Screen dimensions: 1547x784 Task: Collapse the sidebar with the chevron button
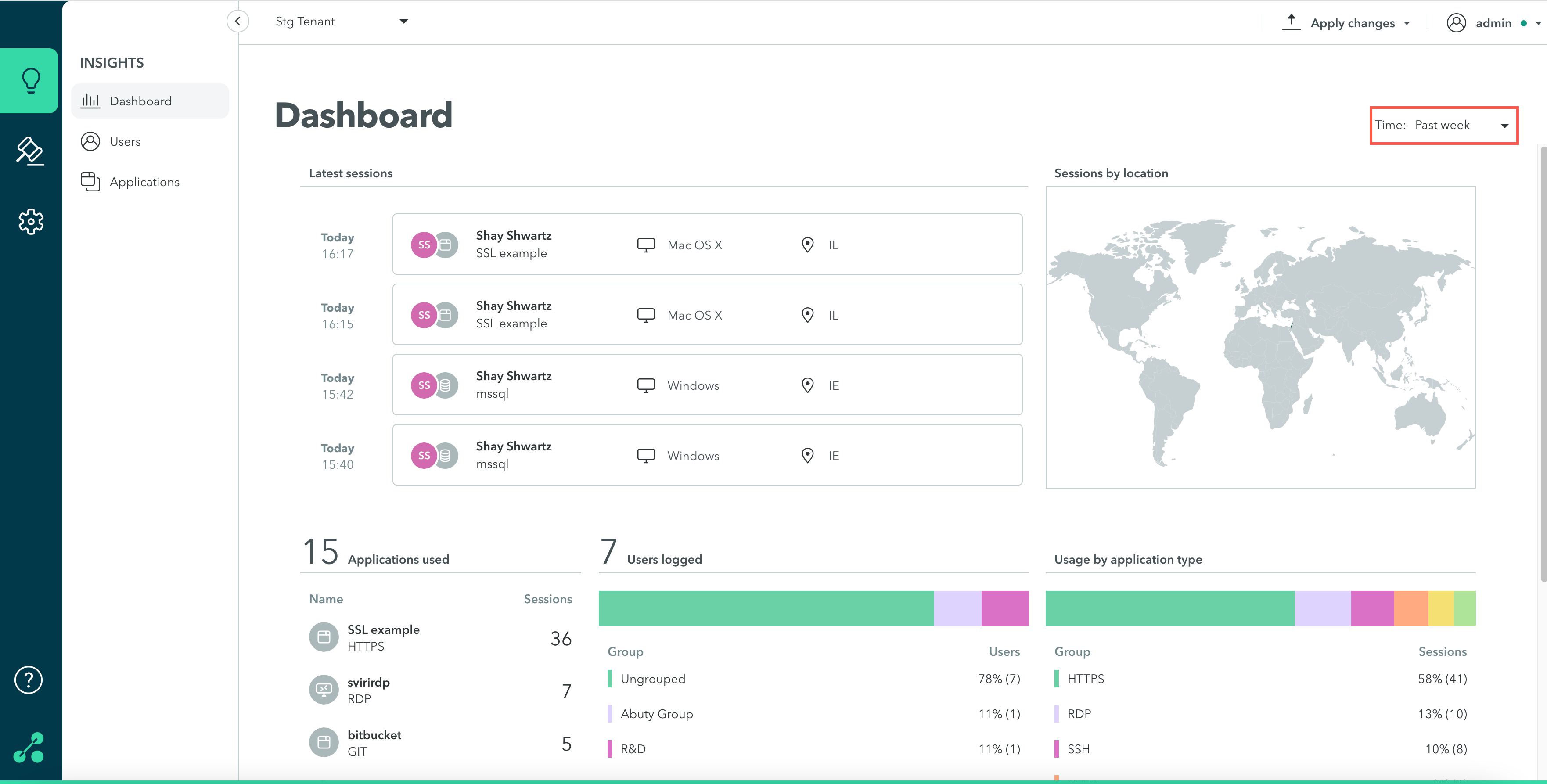(x=238, y=22)
